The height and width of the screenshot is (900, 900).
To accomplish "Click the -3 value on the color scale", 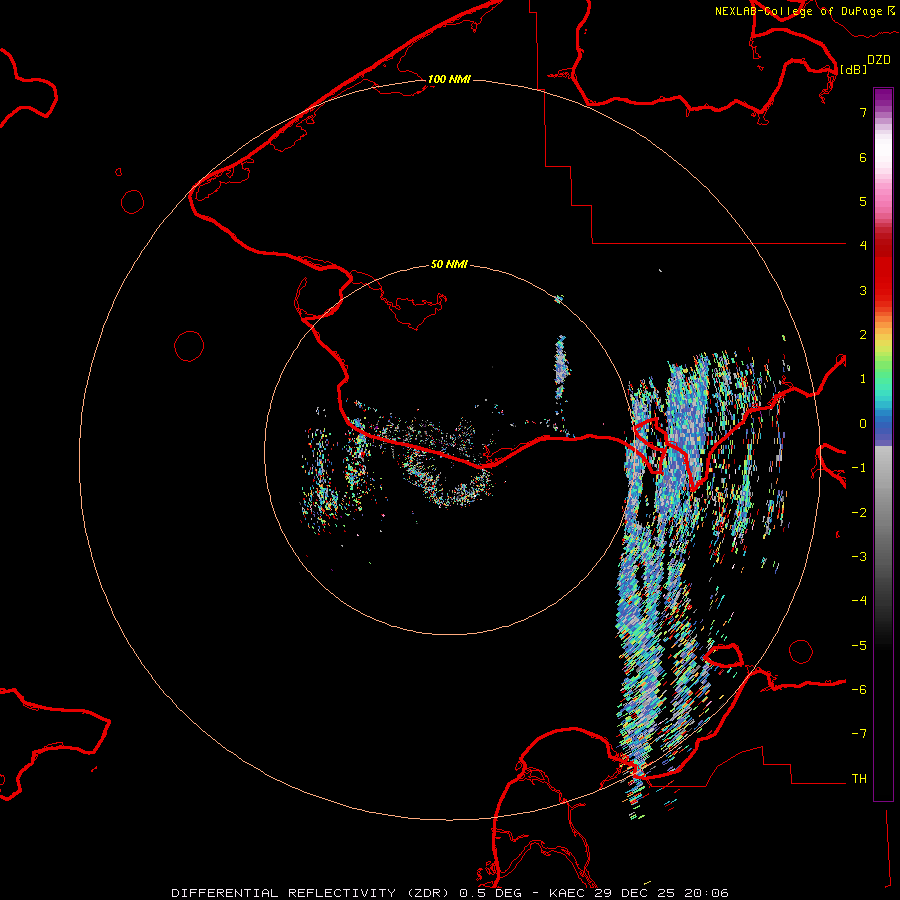I will (859, 557).
